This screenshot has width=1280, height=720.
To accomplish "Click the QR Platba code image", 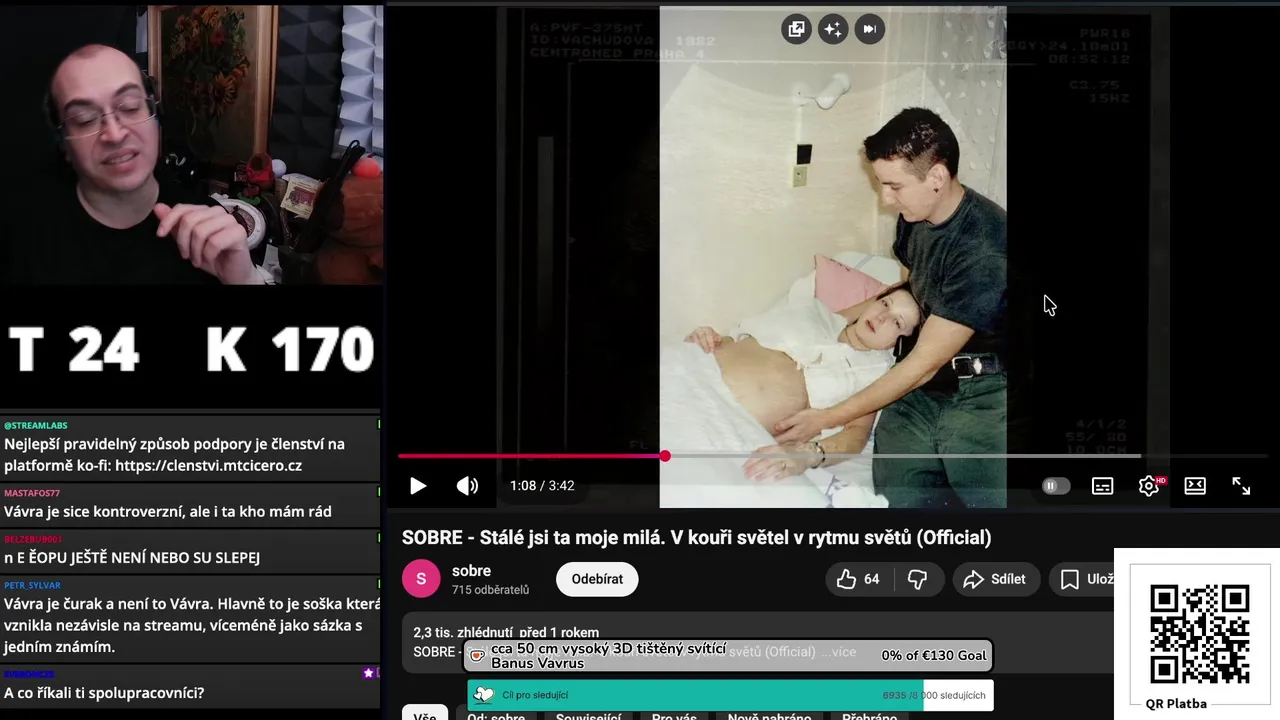I will tap(1199, 634).
